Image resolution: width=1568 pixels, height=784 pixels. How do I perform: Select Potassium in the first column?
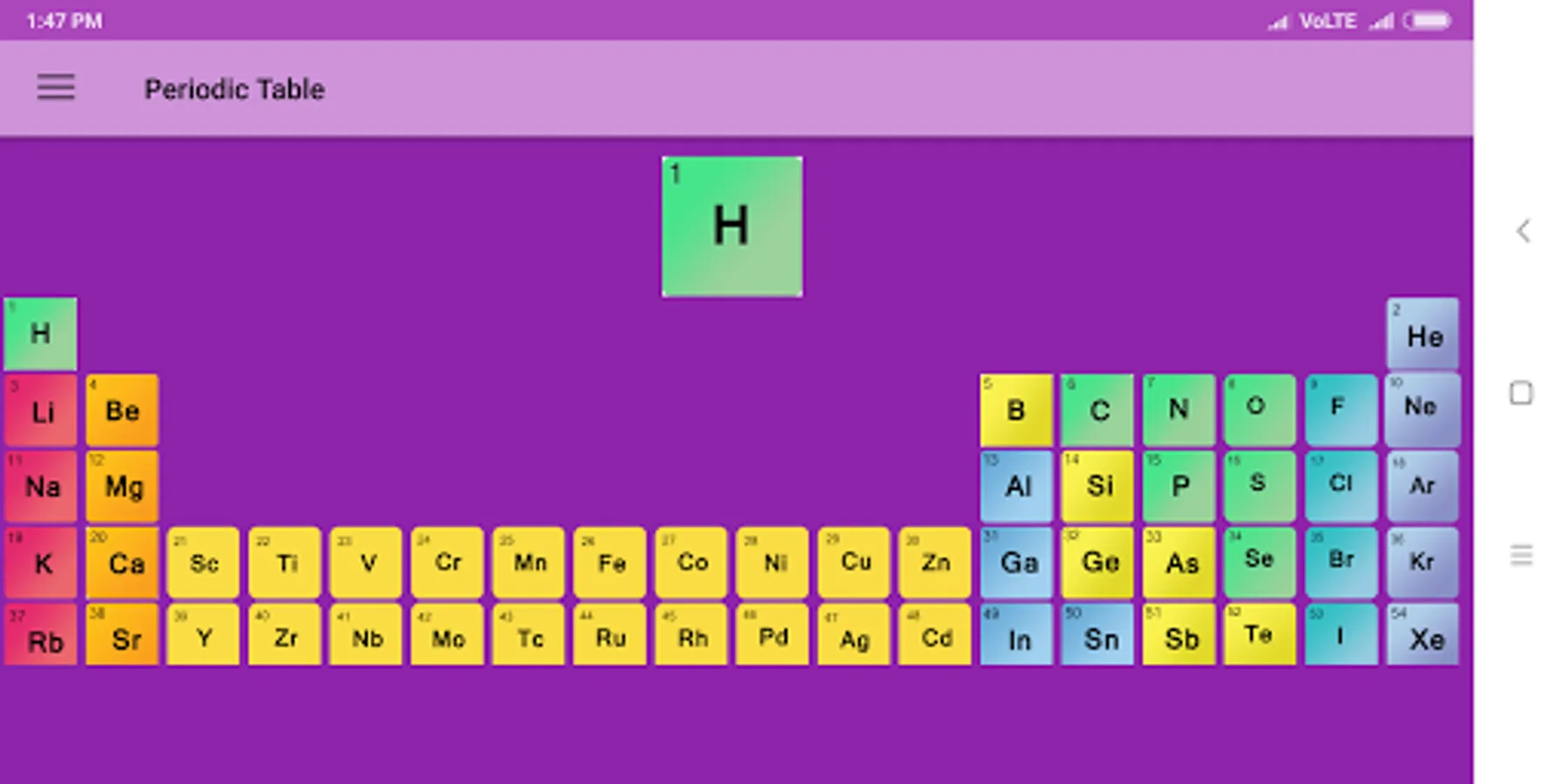tap(40, 563)
